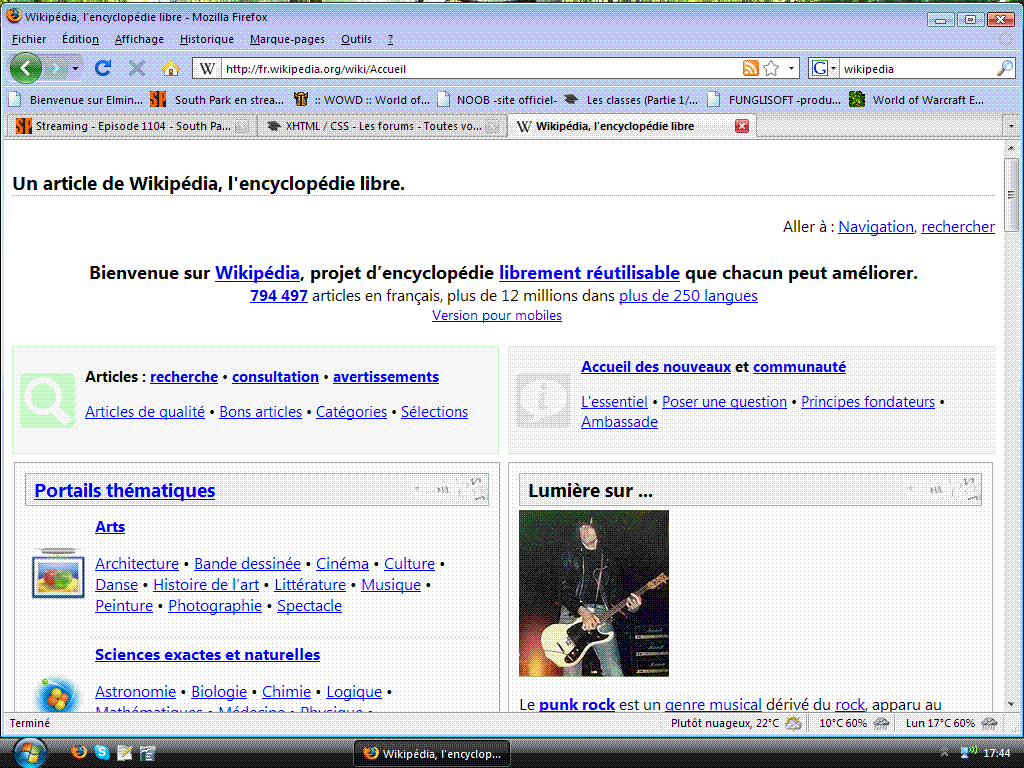The height and width of the screenshot is (768, 1024).
Task: Follow the Version pour mobiles link
Action: click(x=497, y=316)
